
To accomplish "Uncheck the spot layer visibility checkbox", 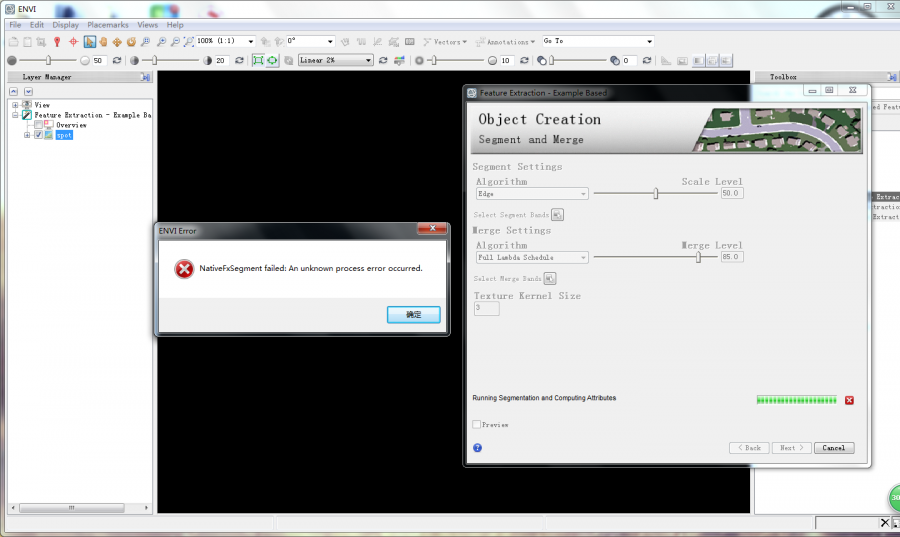I will pyautogui.click(x=38, y=135).
